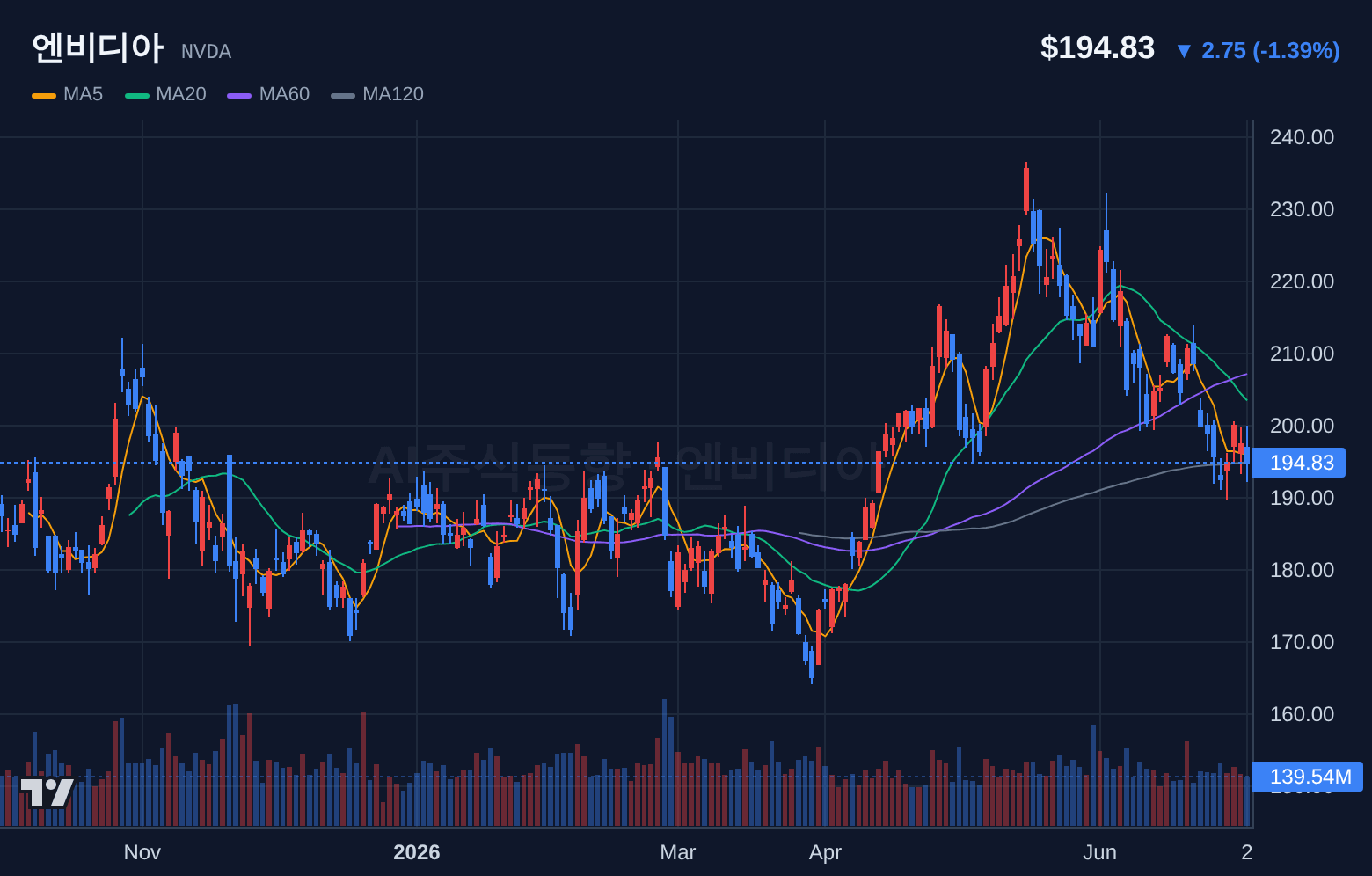
Task: Click the 2 date label on time axis
Action: (1246, 852)
